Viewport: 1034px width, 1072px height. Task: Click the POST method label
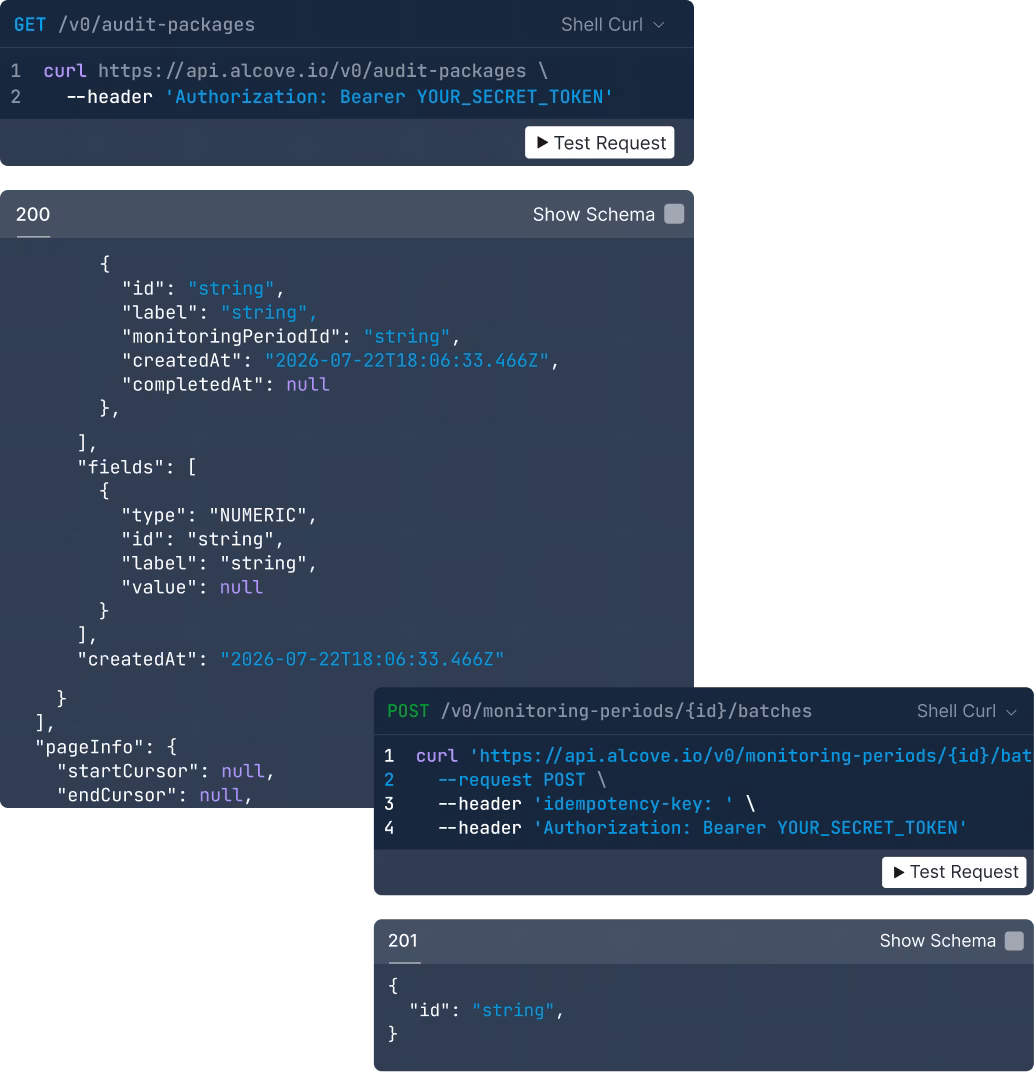[x=408, y=711]
